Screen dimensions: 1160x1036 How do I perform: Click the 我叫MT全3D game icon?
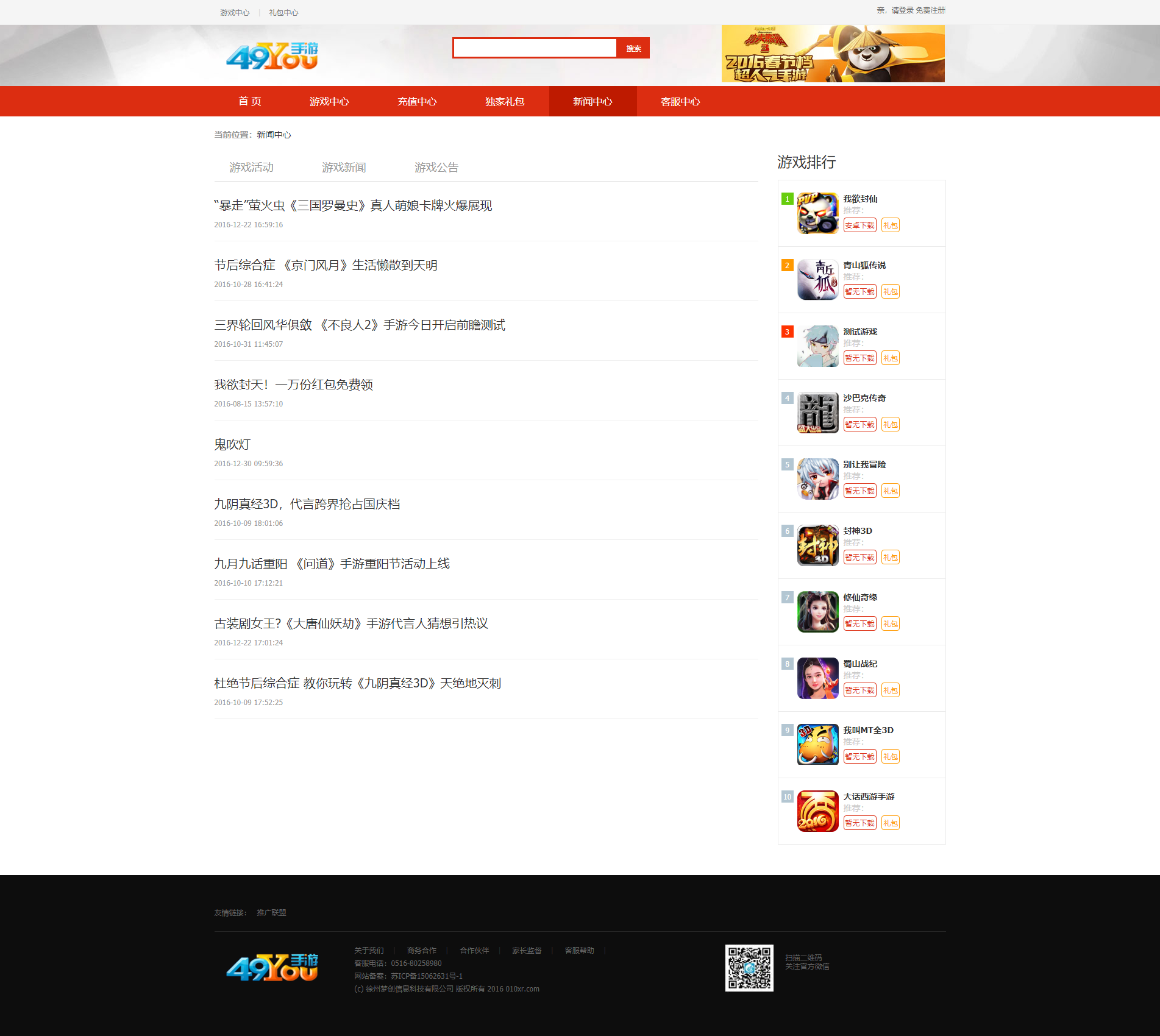coord(817,745)
